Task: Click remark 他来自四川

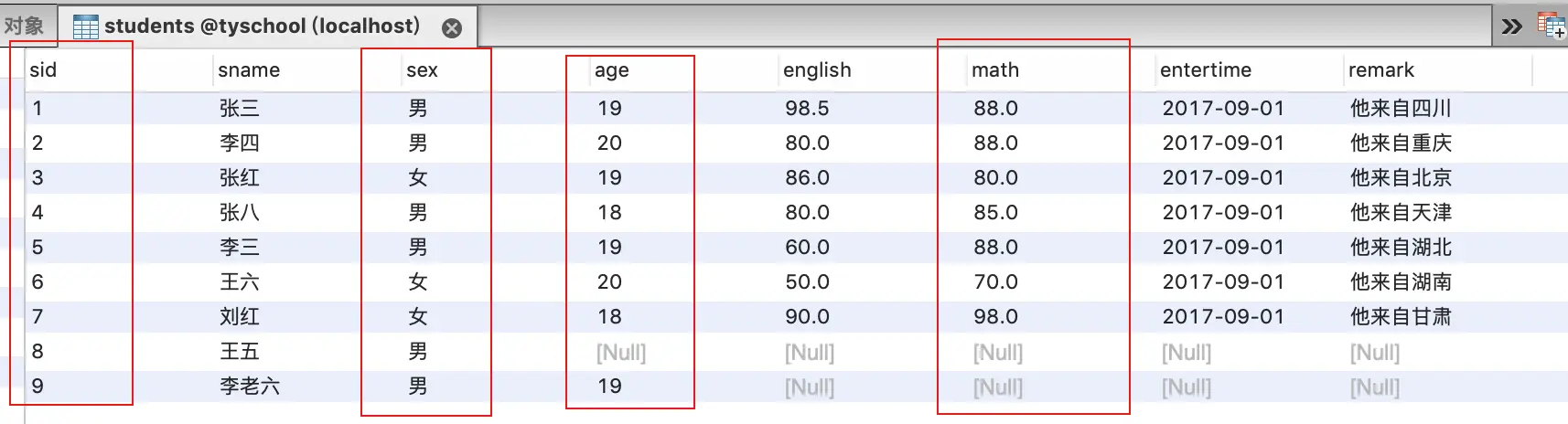Action: pyautogui.click(x=1401, y=109)
